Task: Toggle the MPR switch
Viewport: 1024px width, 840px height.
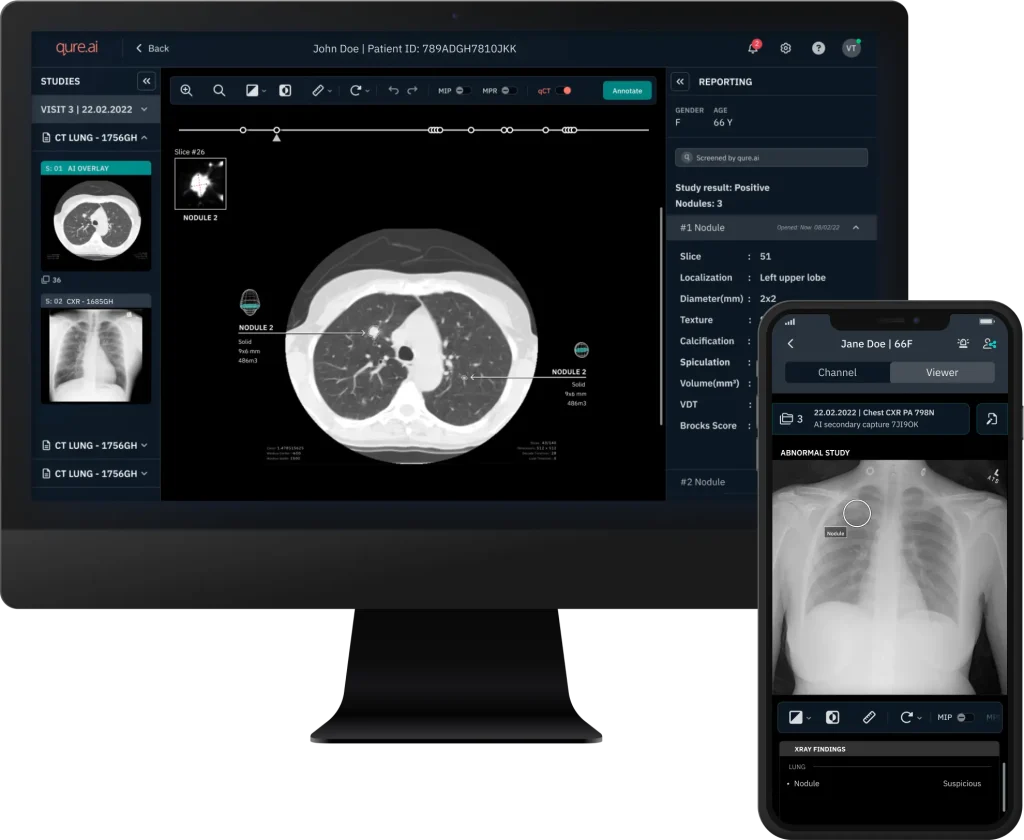Action: 508,91
